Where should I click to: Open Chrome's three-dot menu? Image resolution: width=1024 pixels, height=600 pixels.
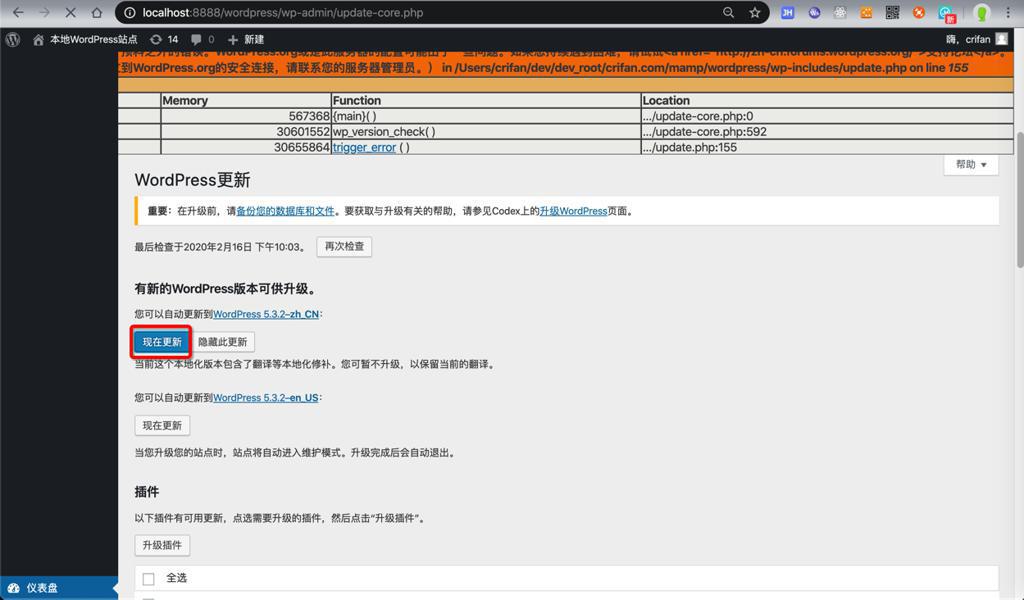(1008, 12)
